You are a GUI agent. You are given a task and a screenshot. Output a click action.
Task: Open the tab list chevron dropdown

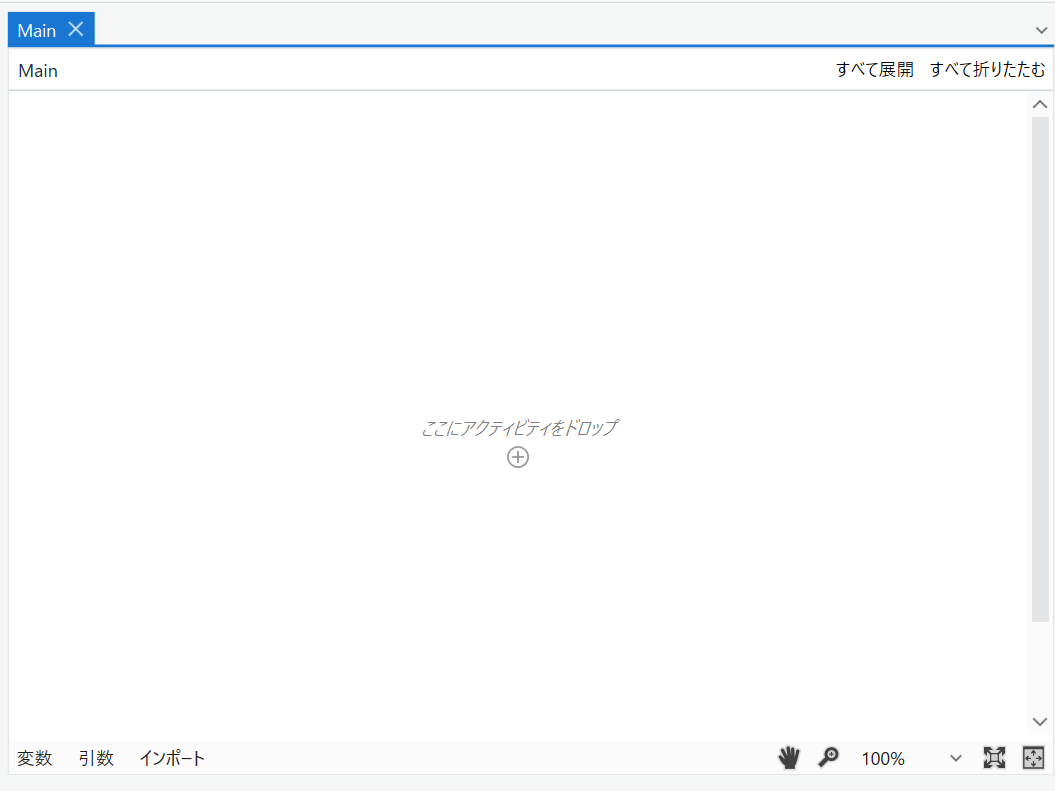[1041, 30]
